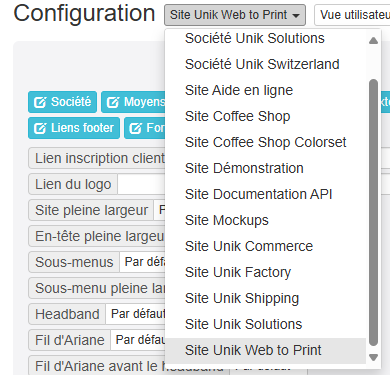Viewport: 390px width, 375px height.
Task: Choose Site Mockups entry
Action: (x=227, y=220)
